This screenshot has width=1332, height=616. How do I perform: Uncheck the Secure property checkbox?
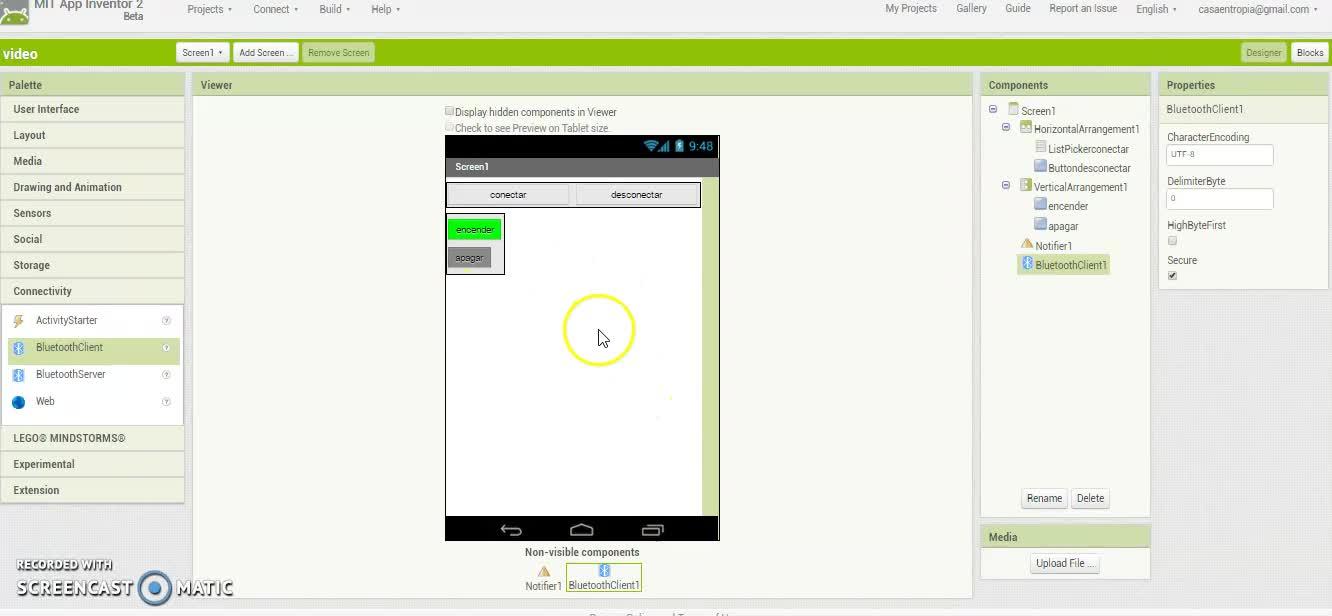point(1172,276)
